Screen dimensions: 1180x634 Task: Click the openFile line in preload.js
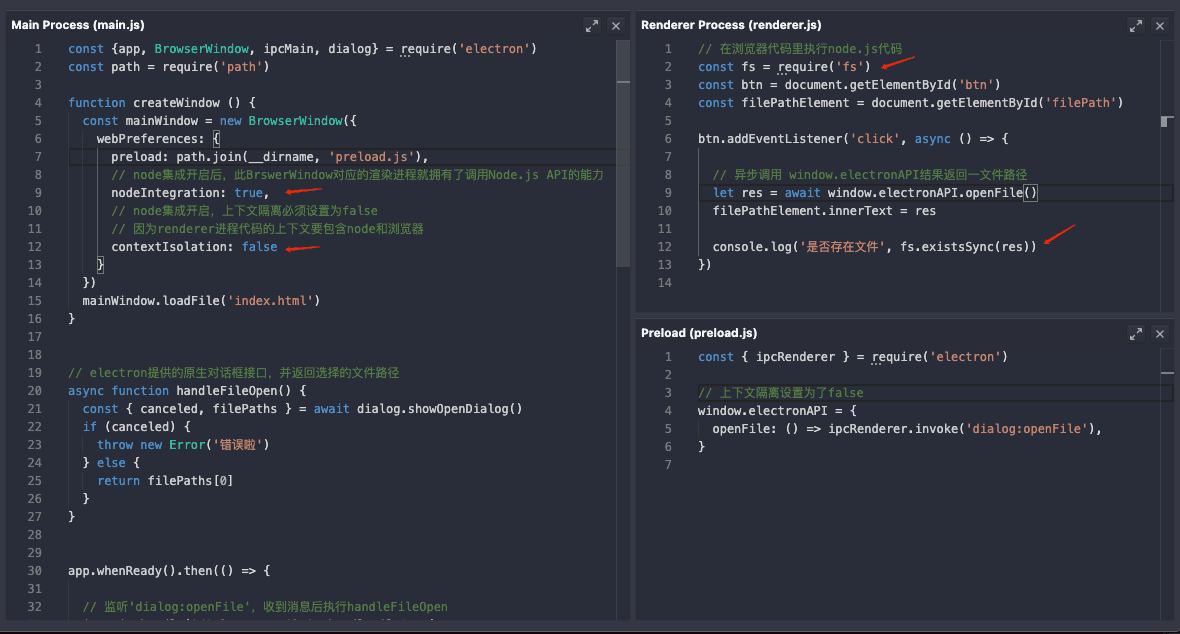906,429
